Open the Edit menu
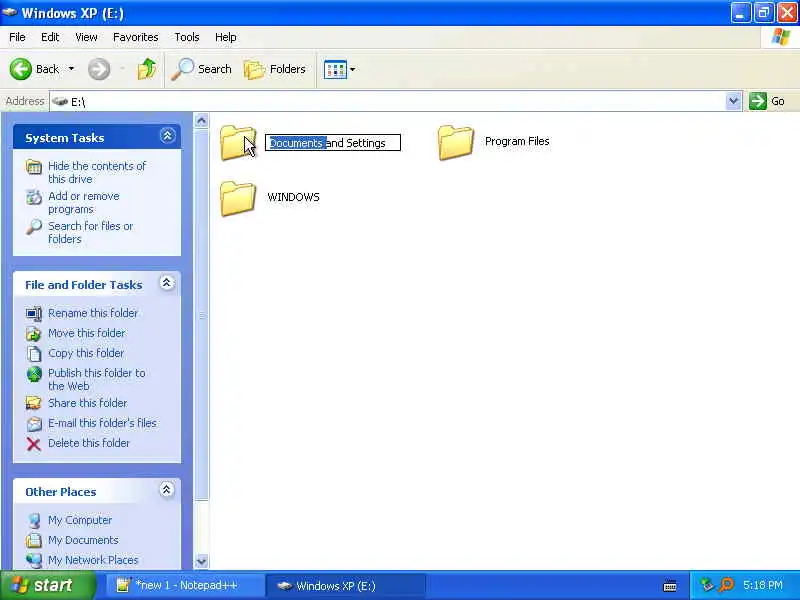The height and width of the screenshot is (600, 800). point(50,37)
